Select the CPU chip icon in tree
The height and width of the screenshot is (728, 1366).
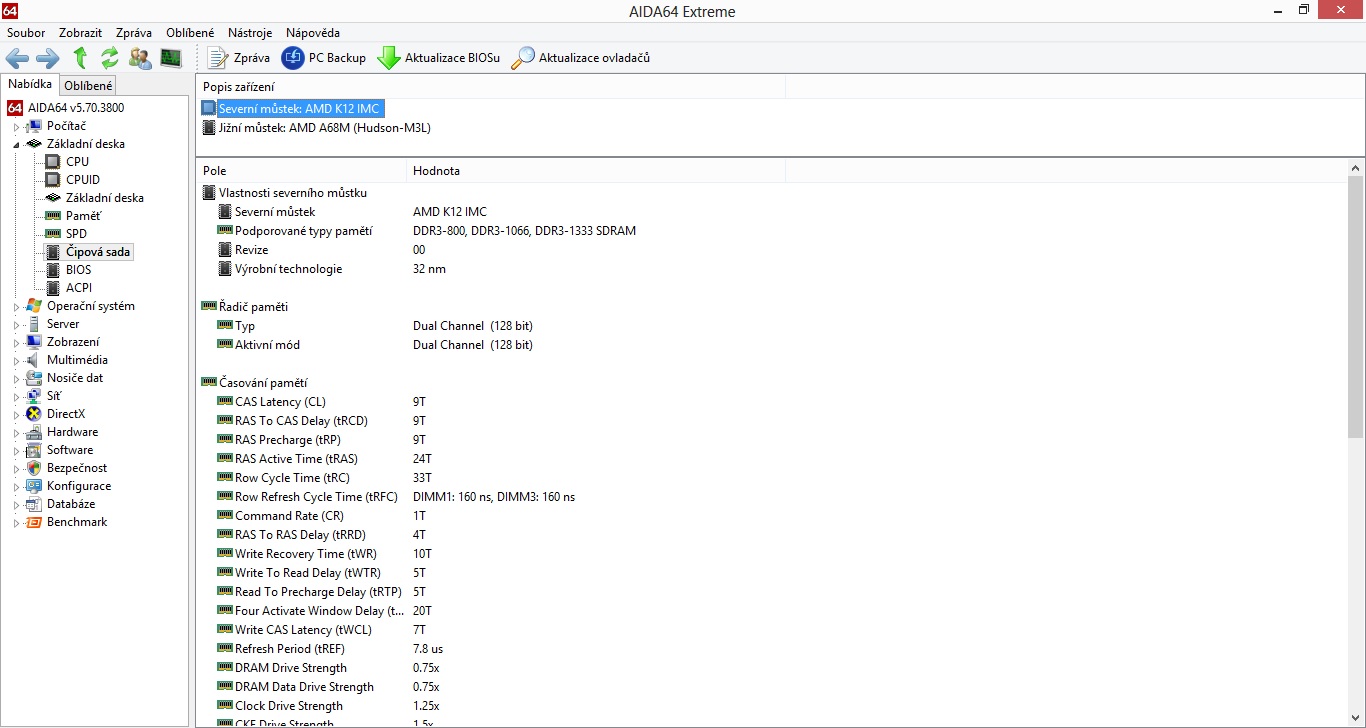pos(53,162)
